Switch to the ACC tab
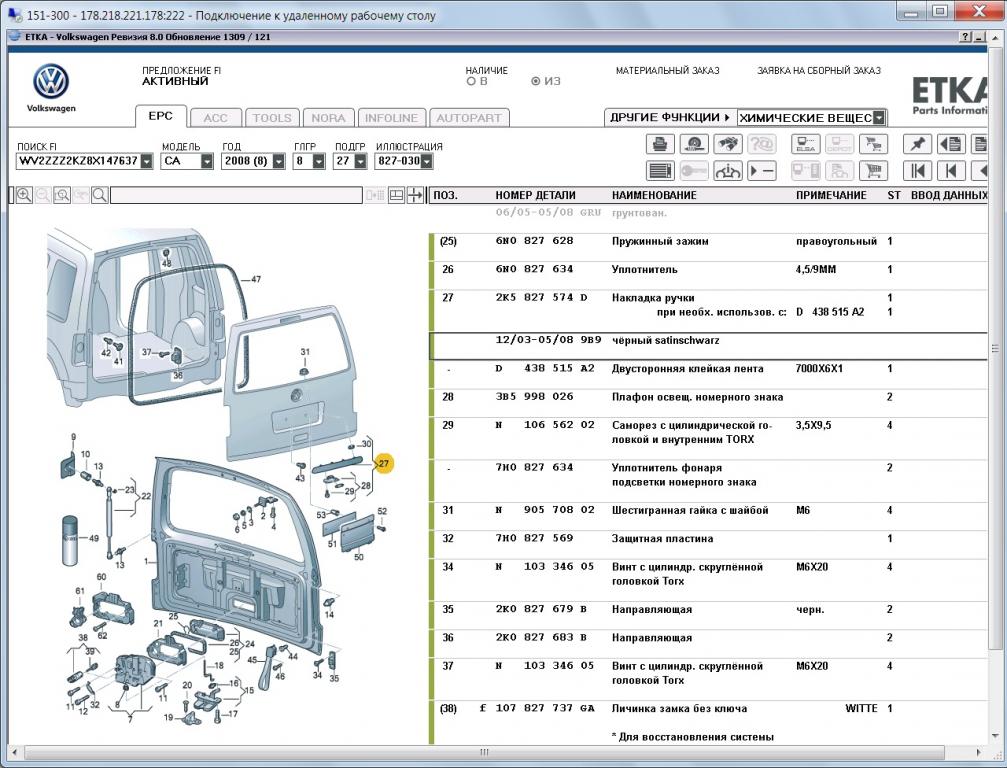 (216, 118)
